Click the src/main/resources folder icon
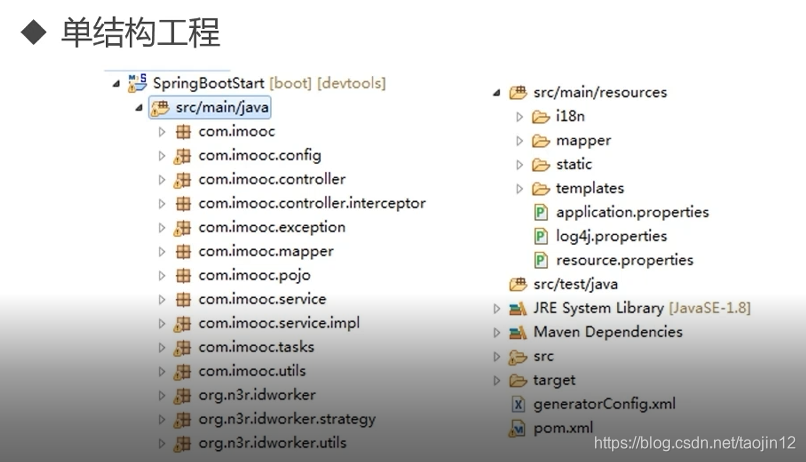 point(518,93)
